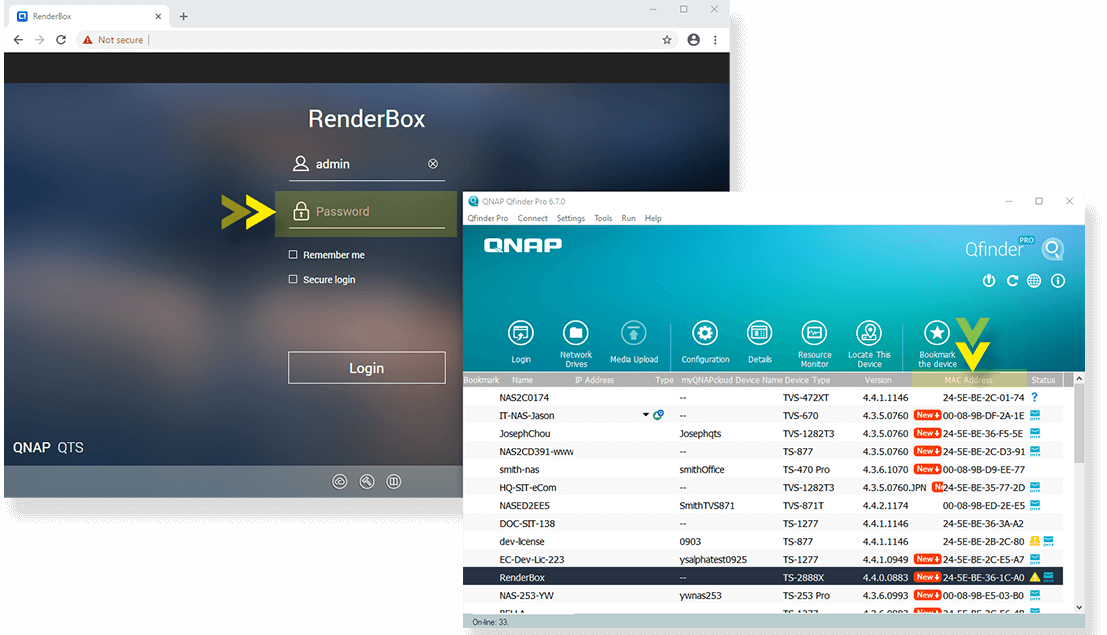Click the middle round icon at login page bottom
The width and height of the screenshot is (1107, 635).
tap(366, 482)
